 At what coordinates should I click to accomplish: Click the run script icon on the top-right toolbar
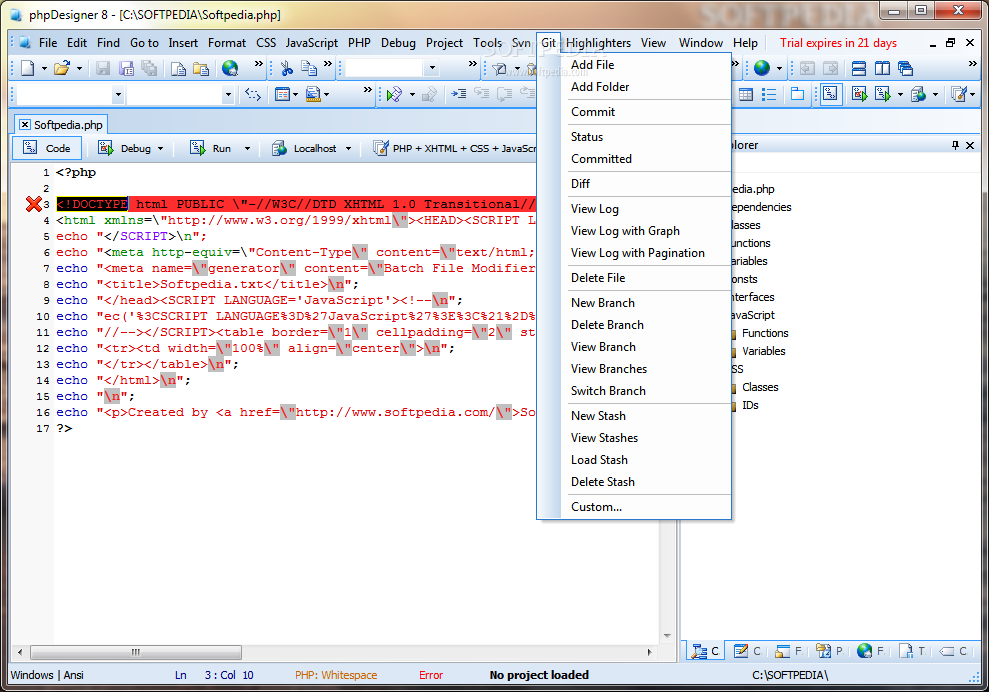tap(882, 95)
